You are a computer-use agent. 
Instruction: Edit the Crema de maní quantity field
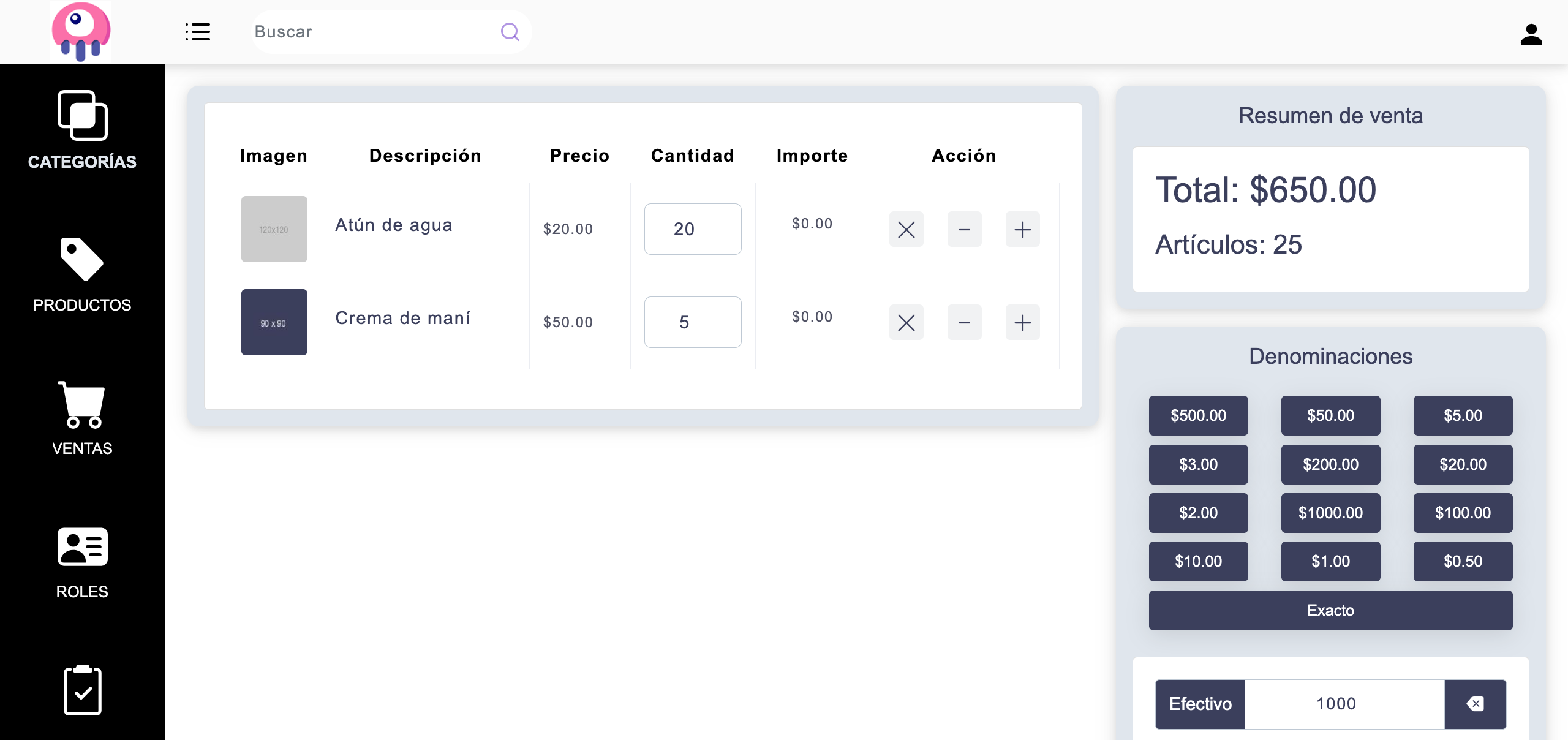692,323
